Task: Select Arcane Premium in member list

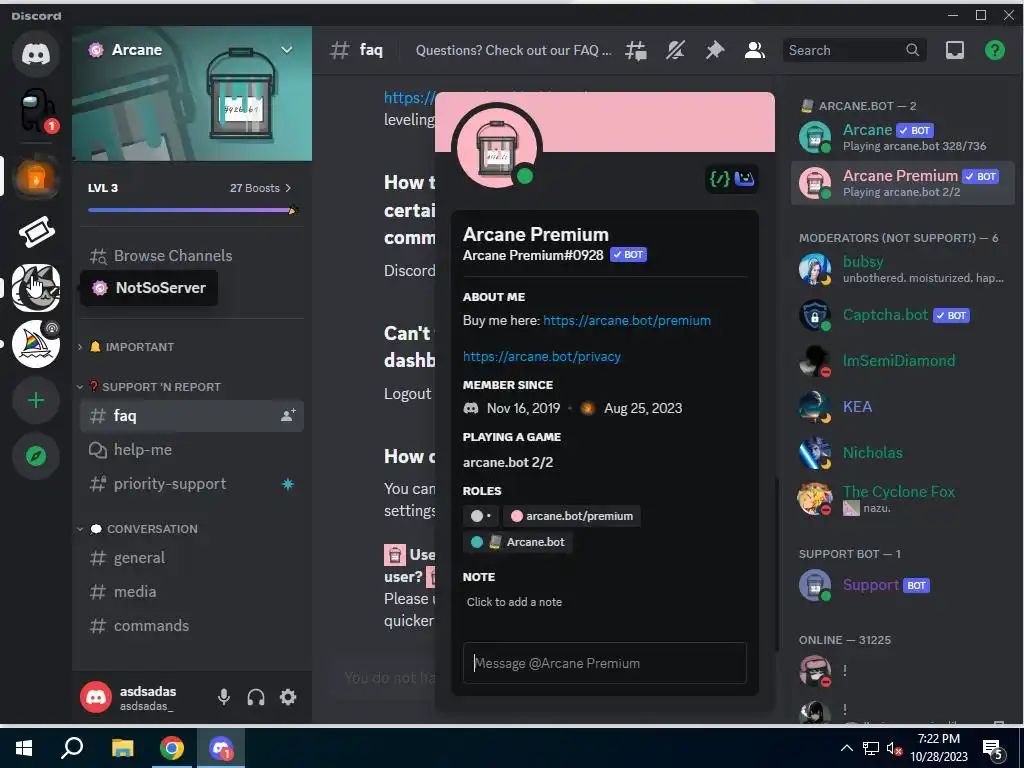Action: point(903,184)
